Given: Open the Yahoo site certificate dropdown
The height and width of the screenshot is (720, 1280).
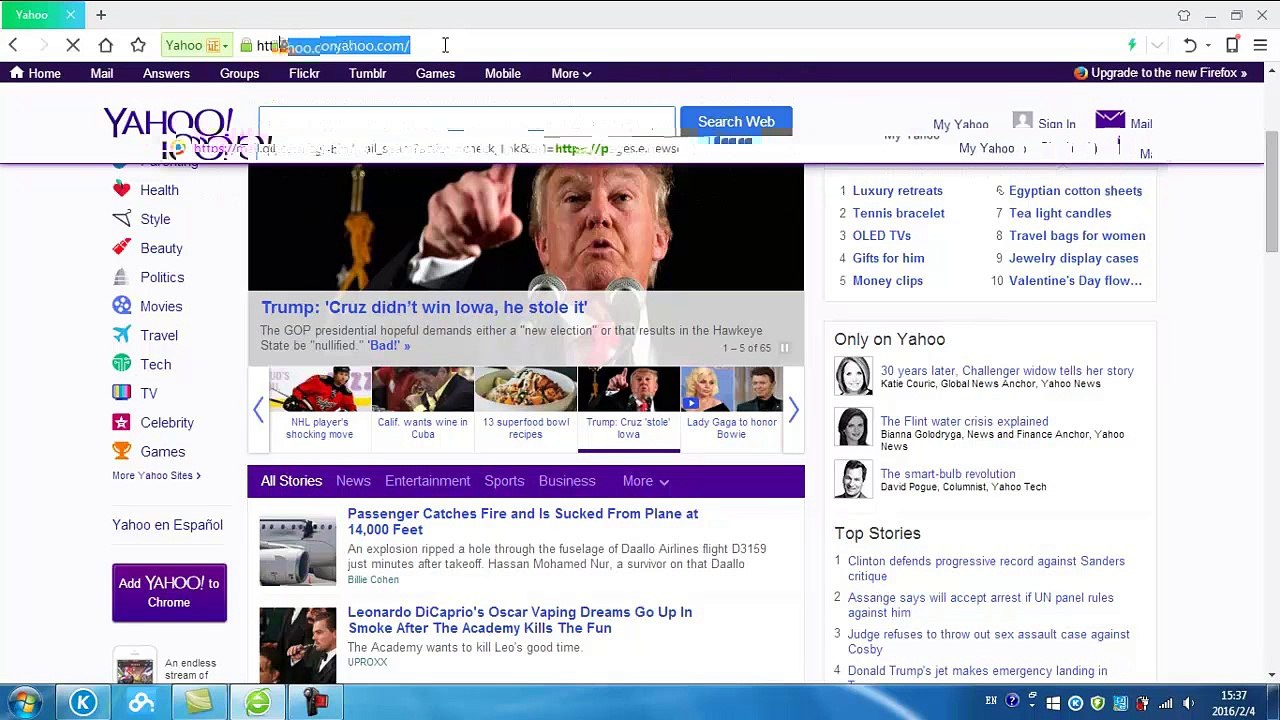Looking at the screenshot, I should (x=196, y=45).
